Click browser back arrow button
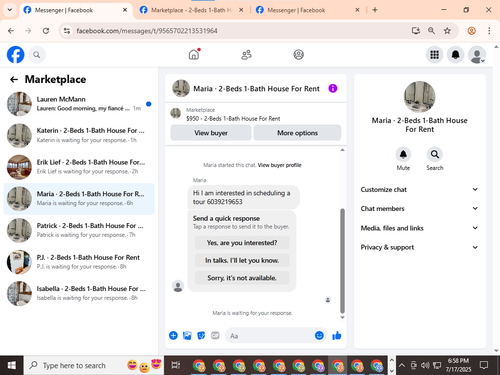This screenshot has height=375, width=500. (11, 31)
